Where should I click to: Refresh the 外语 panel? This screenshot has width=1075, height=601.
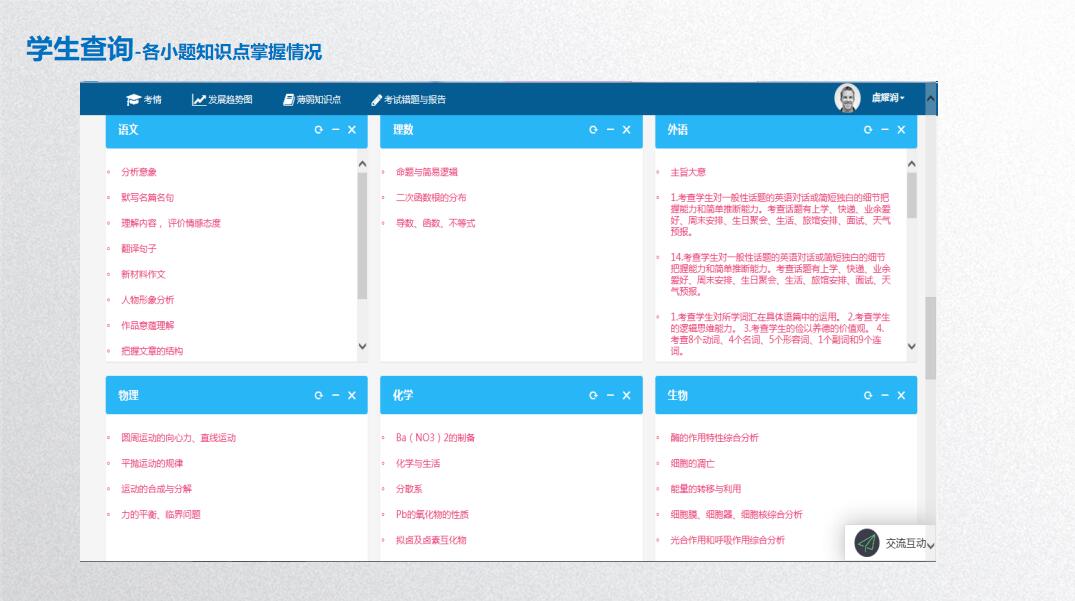[868, 130]
